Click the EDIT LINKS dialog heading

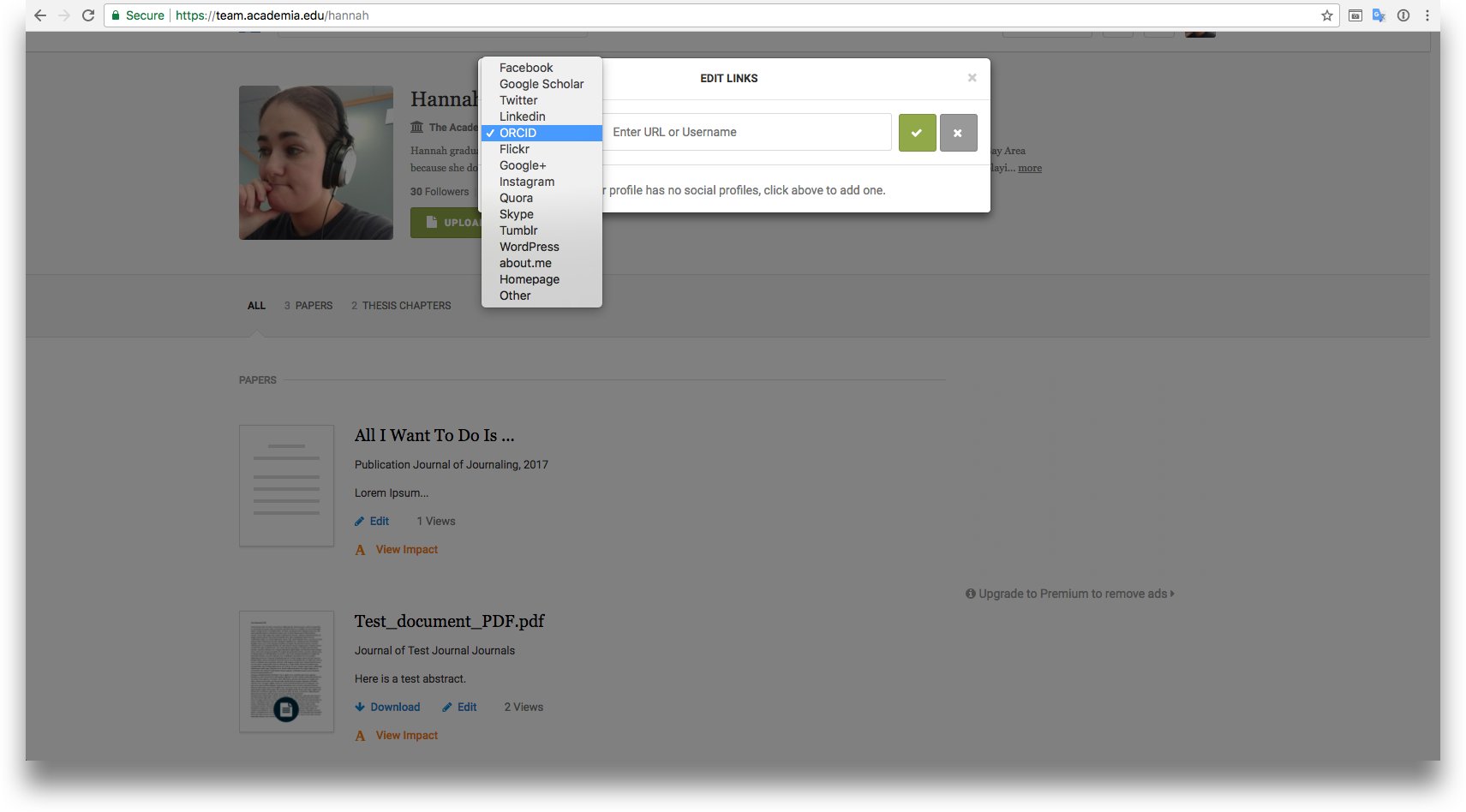click(729, 78)
